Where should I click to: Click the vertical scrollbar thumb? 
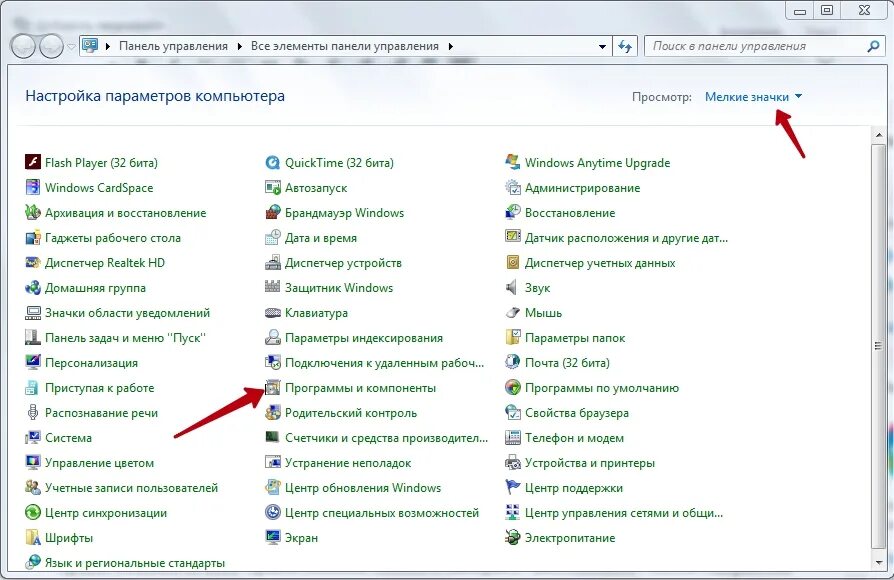click(x=879, y=346)
